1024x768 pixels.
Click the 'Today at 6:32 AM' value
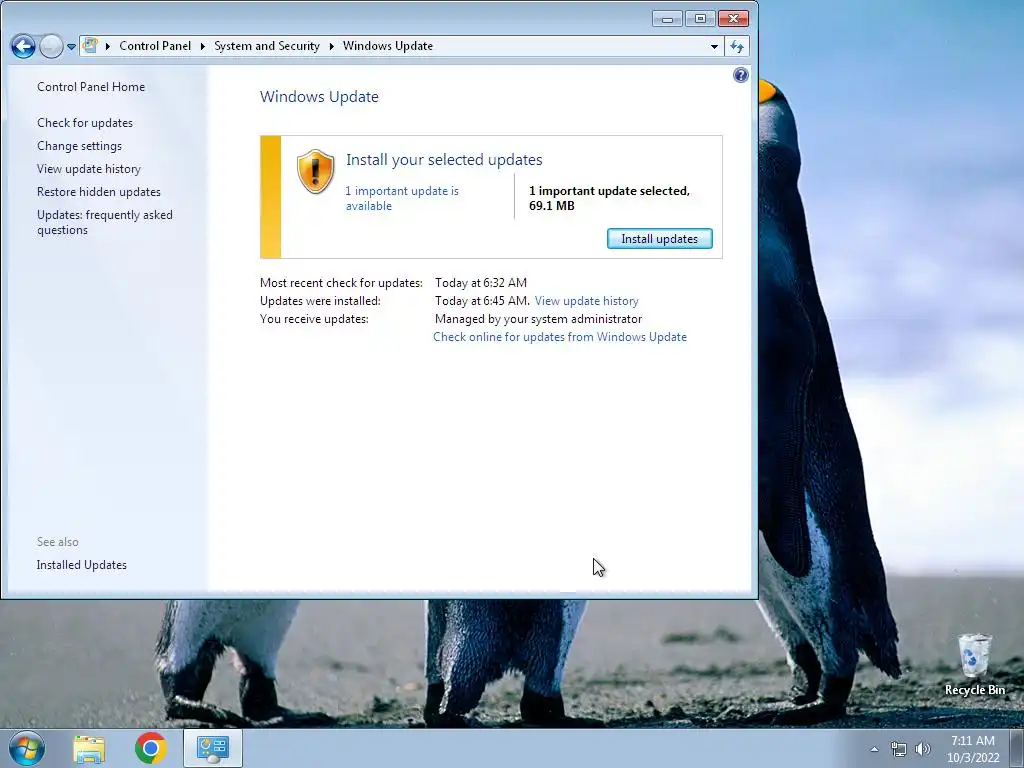481,283
